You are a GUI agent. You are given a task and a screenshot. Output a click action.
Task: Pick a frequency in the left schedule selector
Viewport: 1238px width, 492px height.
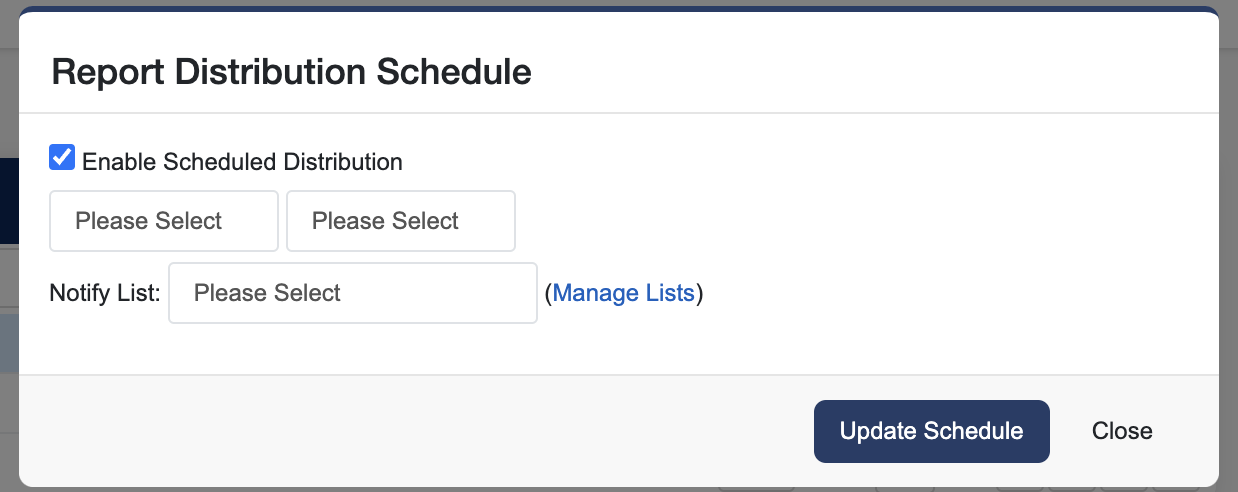click(x=164, y=221)
